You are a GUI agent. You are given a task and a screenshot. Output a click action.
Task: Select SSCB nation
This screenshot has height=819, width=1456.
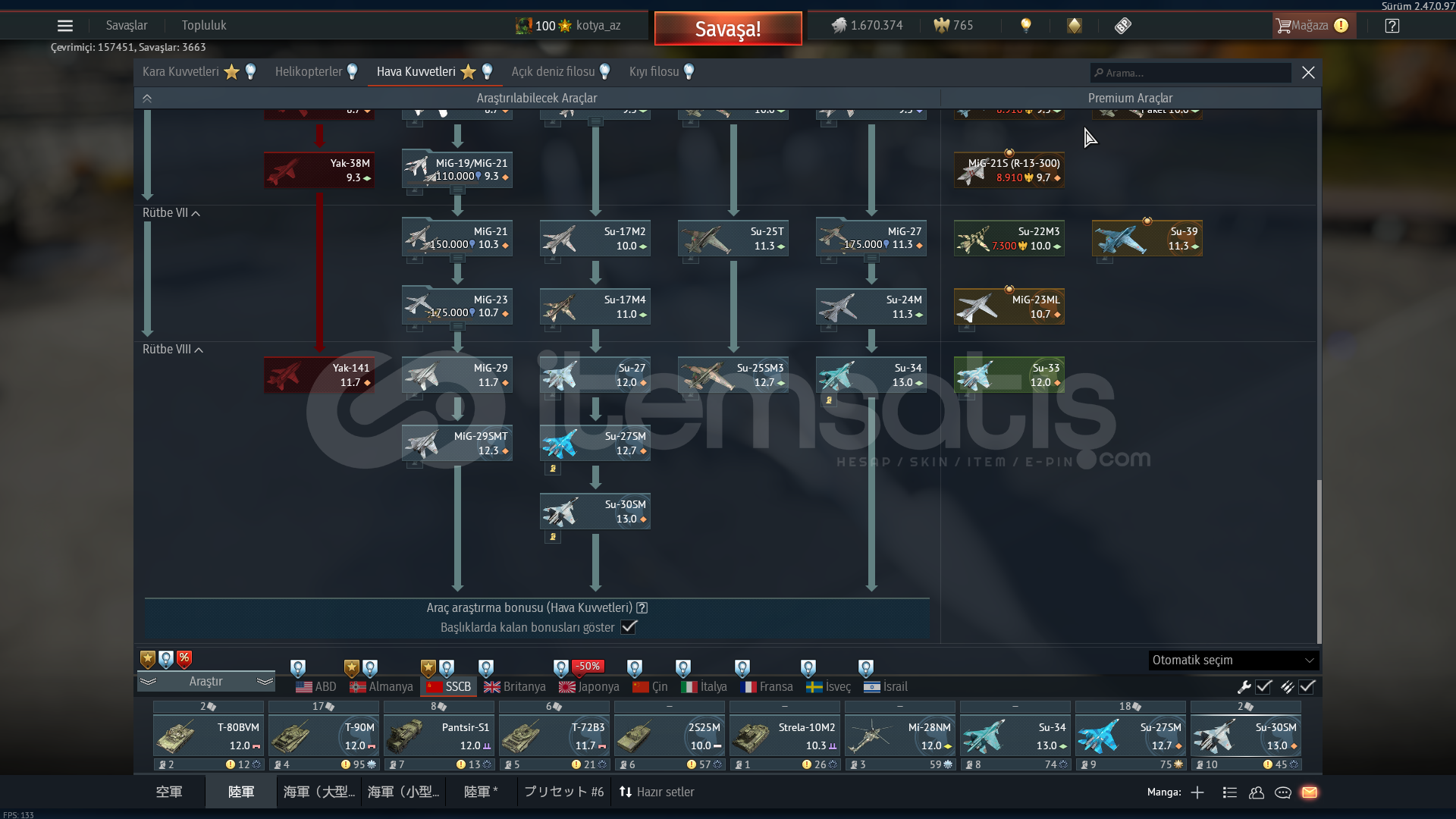click(449, 687)
